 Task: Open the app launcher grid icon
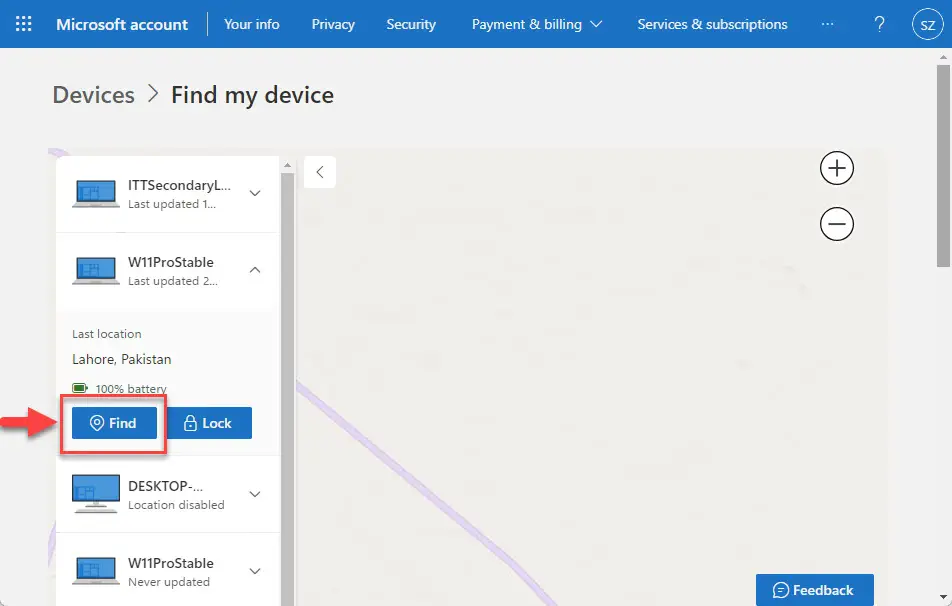tap(23, 24)
